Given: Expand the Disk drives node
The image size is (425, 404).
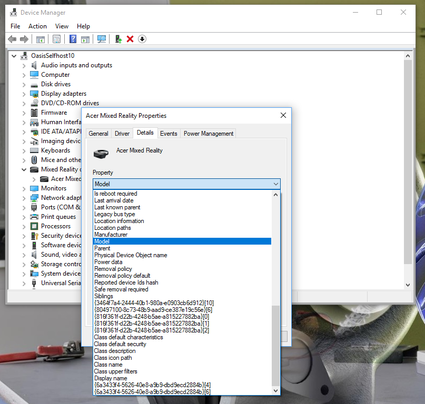Looking at the screenshot, I should 24,84.
